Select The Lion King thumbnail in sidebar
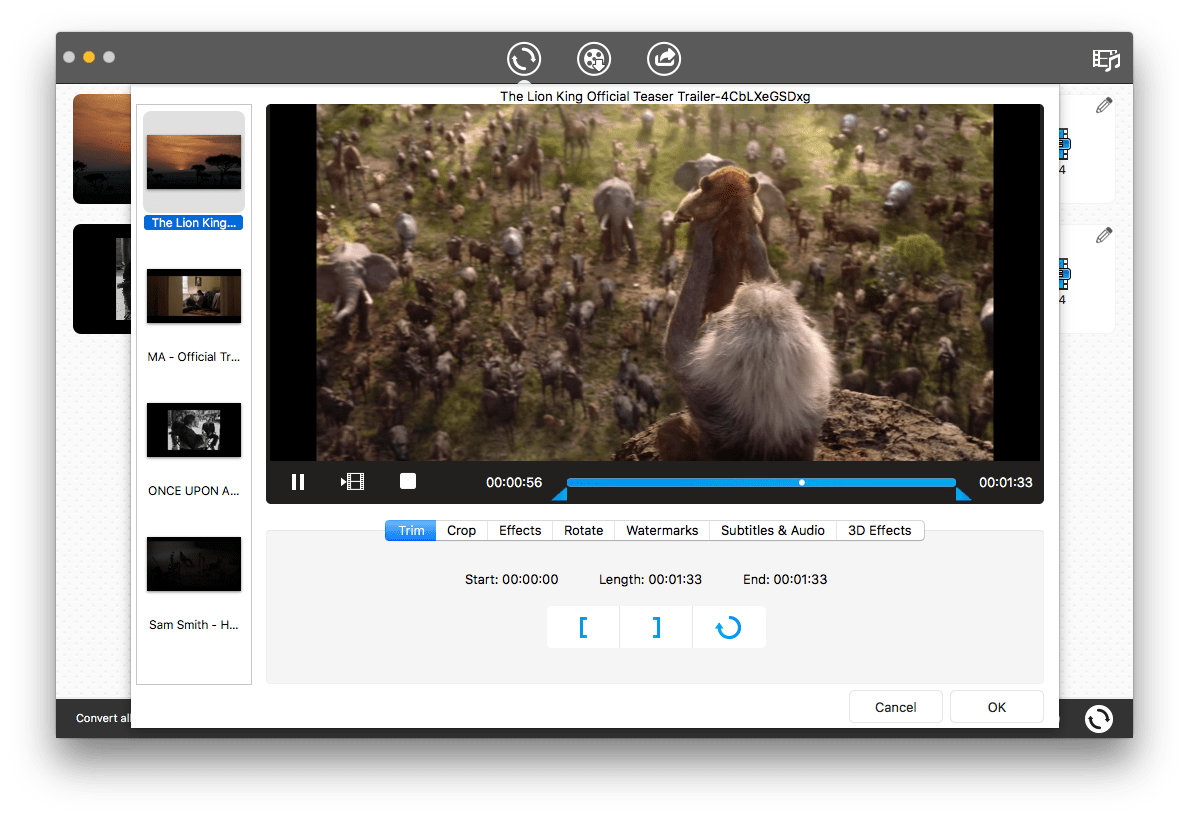1189x818 pixels. click(194, 161)
